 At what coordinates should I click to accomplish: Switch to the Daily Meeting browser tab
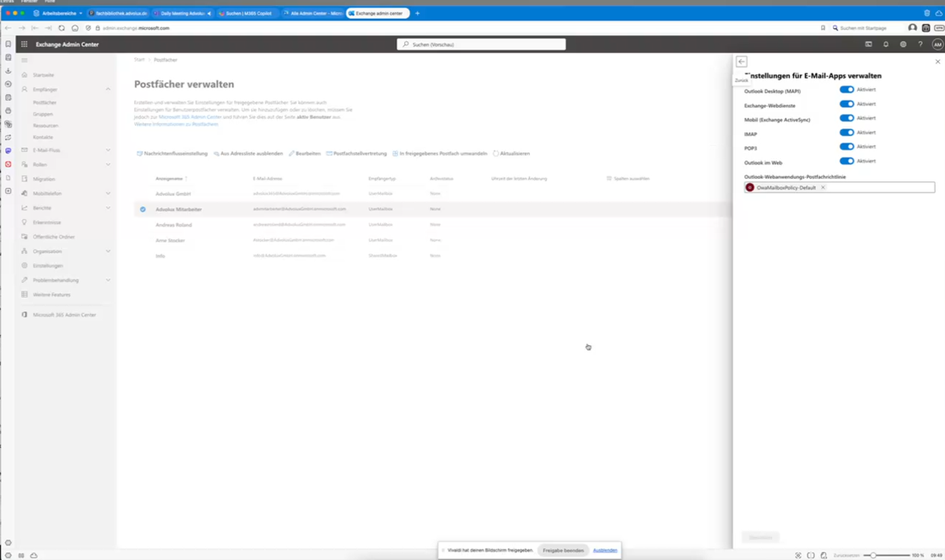(x=182, y=13)
